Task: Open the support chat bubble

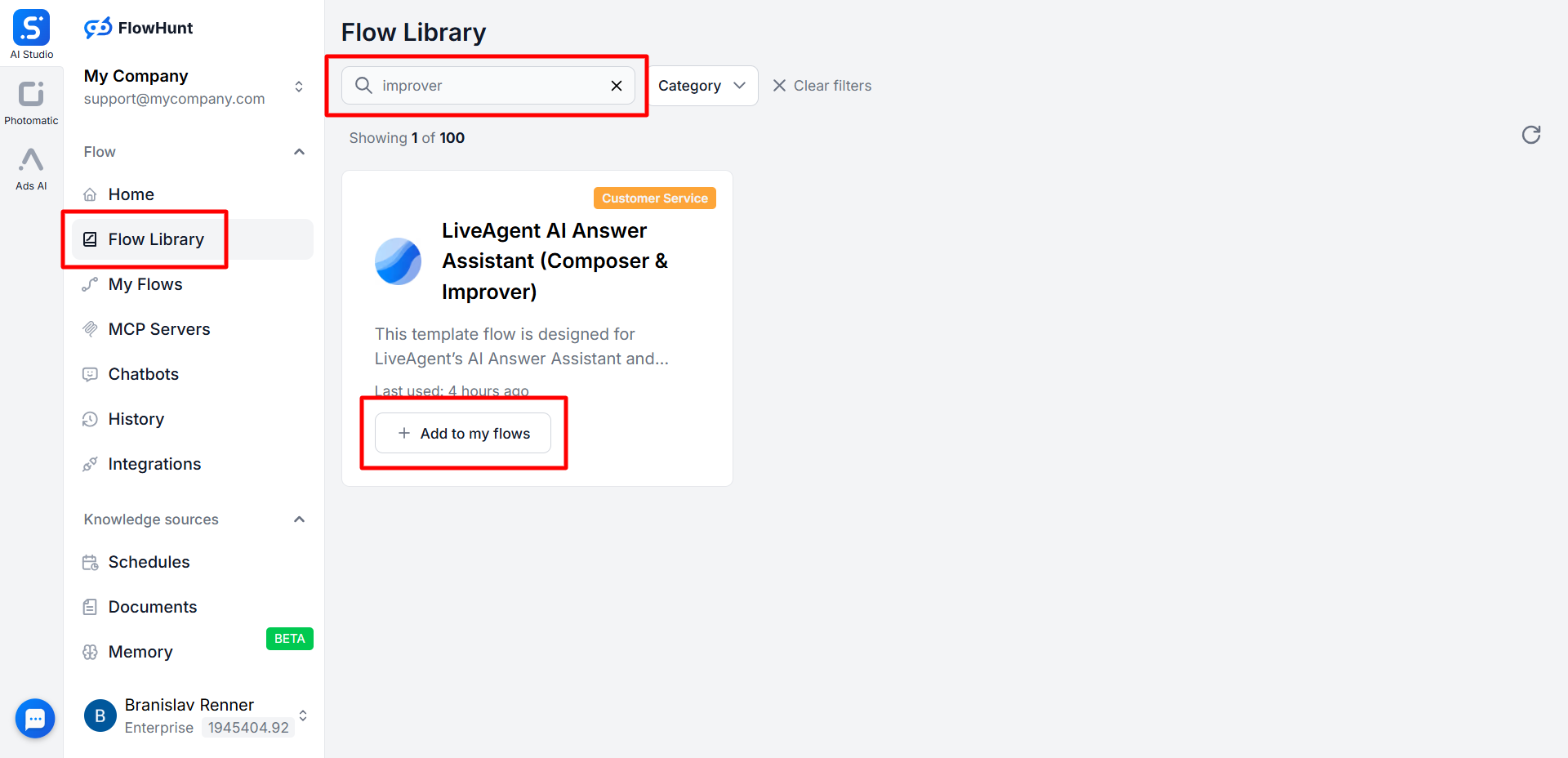Action: [x=35, y=718]
